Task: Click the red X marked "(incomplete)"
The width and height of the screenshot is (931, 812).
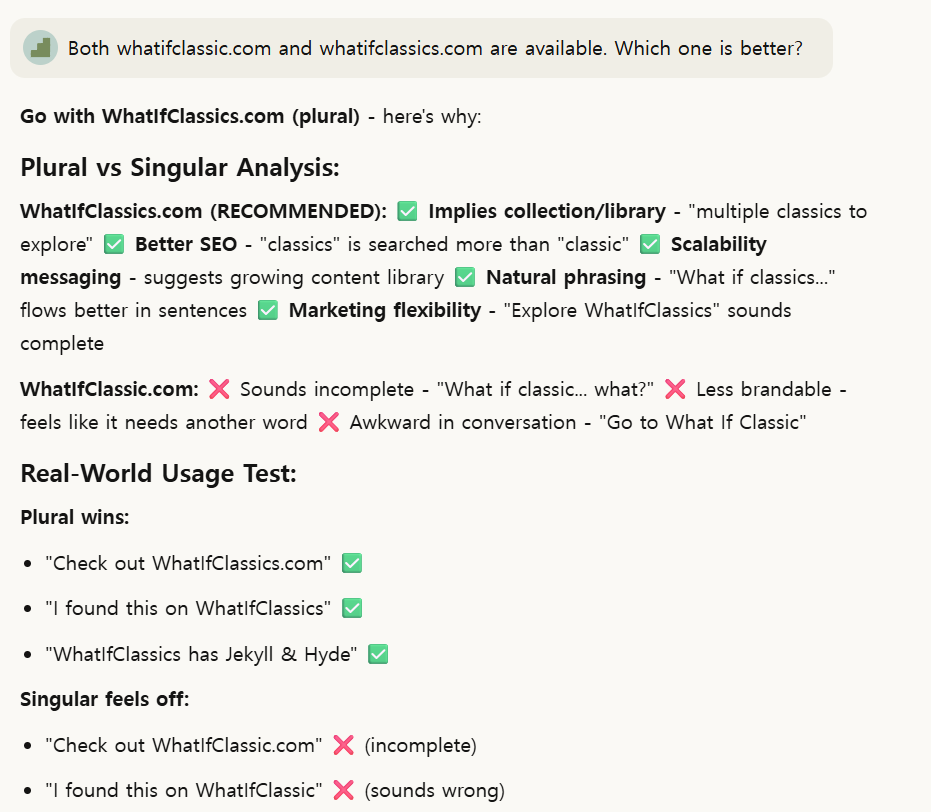Action: click(343, 745)
